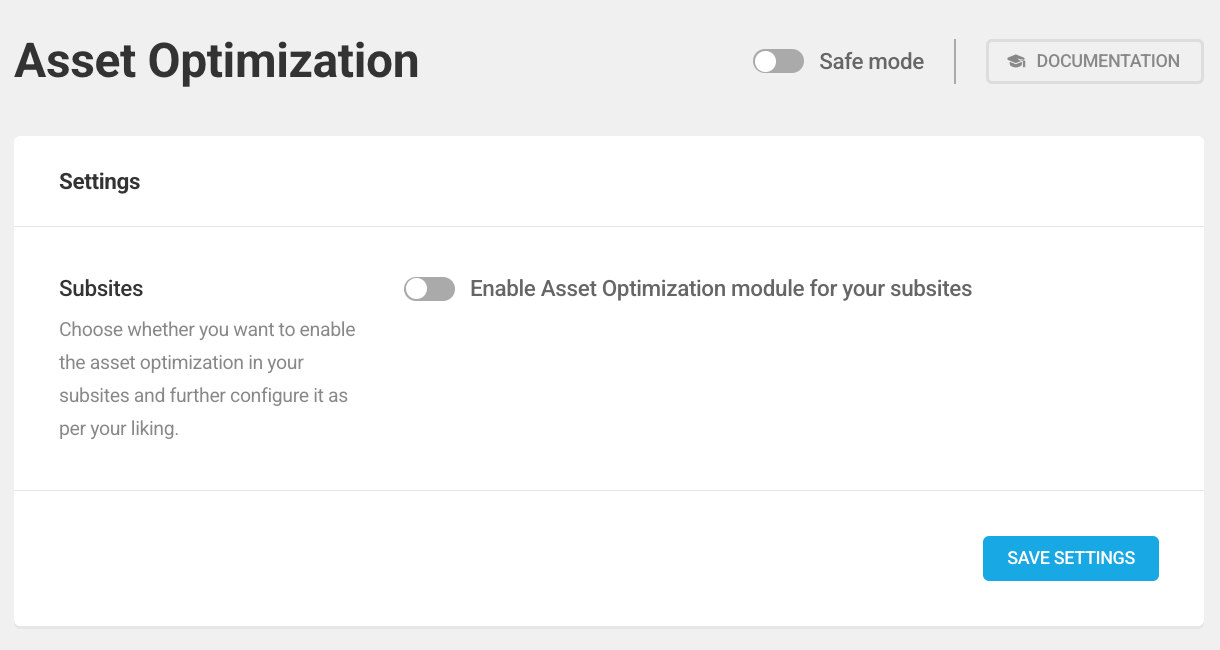Select the Settings section header
The width and height of the screenshot is (1220, 650).
click(99, 181)
